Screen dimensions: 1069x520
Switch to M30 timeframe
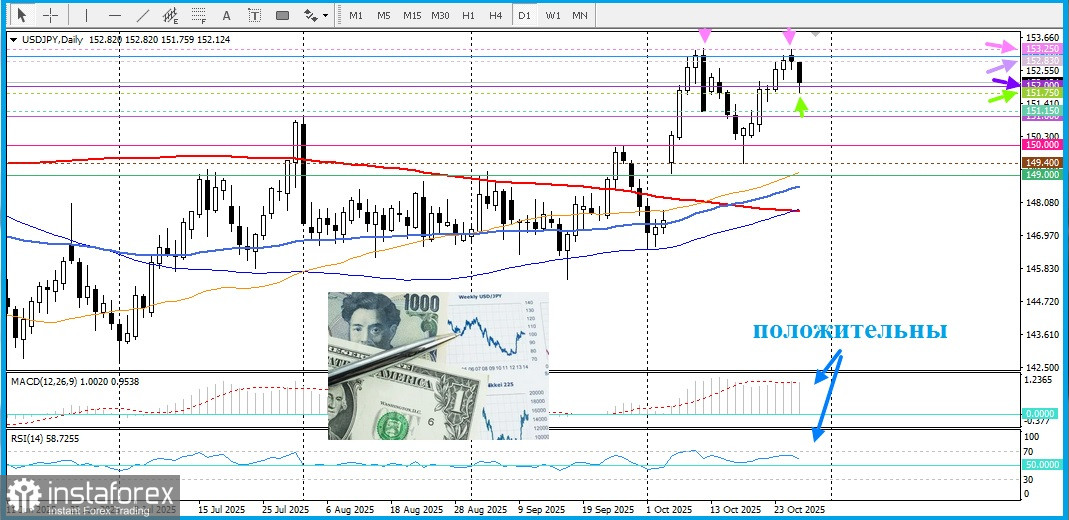pyautogui.click(x=440, y=15)
